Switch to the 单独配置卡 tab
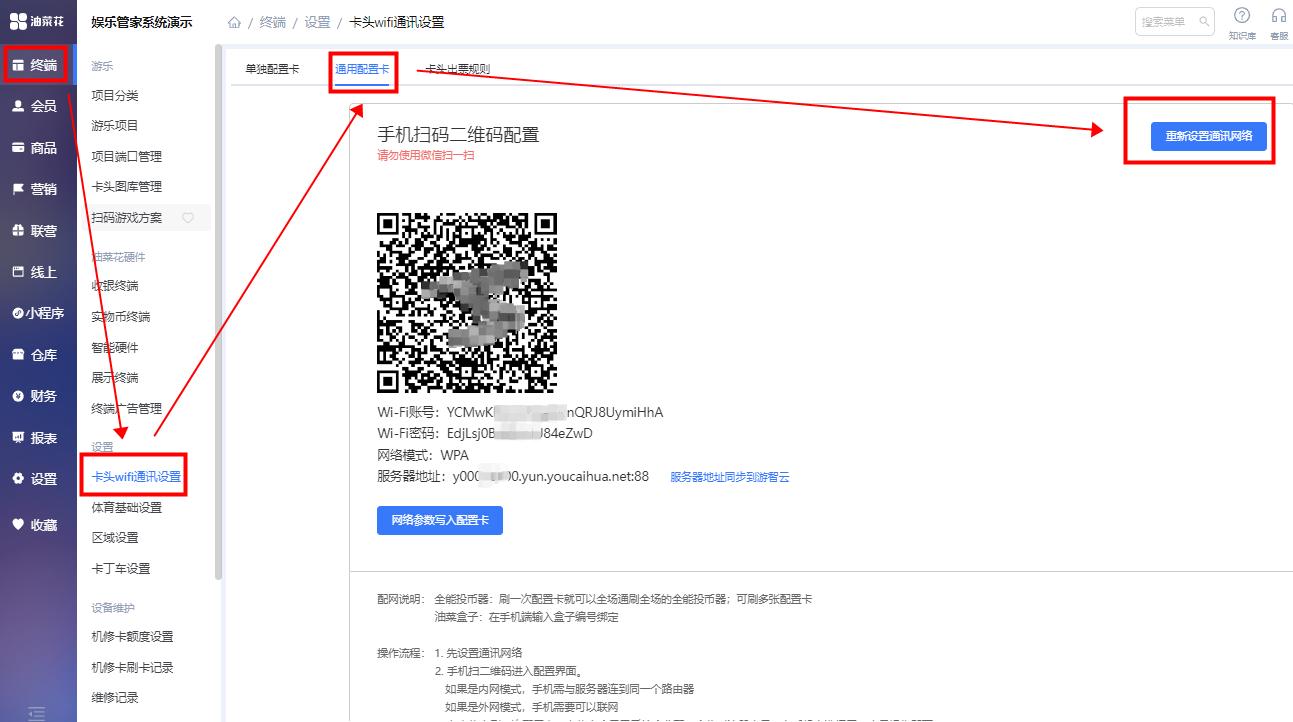 (x=272, y=69)
